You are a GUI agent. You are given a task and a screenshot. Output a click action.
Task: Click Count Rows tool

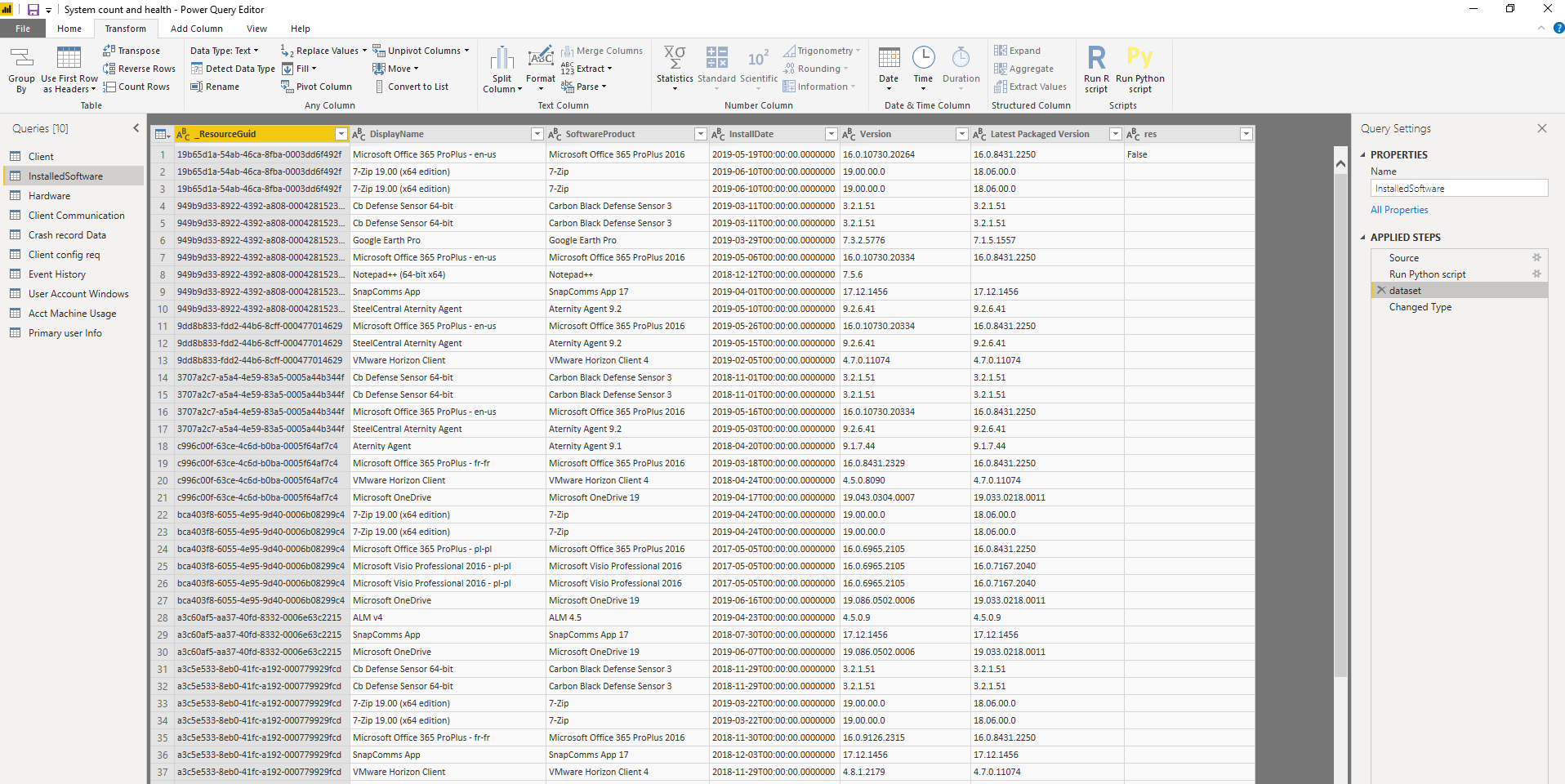[136, 87]
